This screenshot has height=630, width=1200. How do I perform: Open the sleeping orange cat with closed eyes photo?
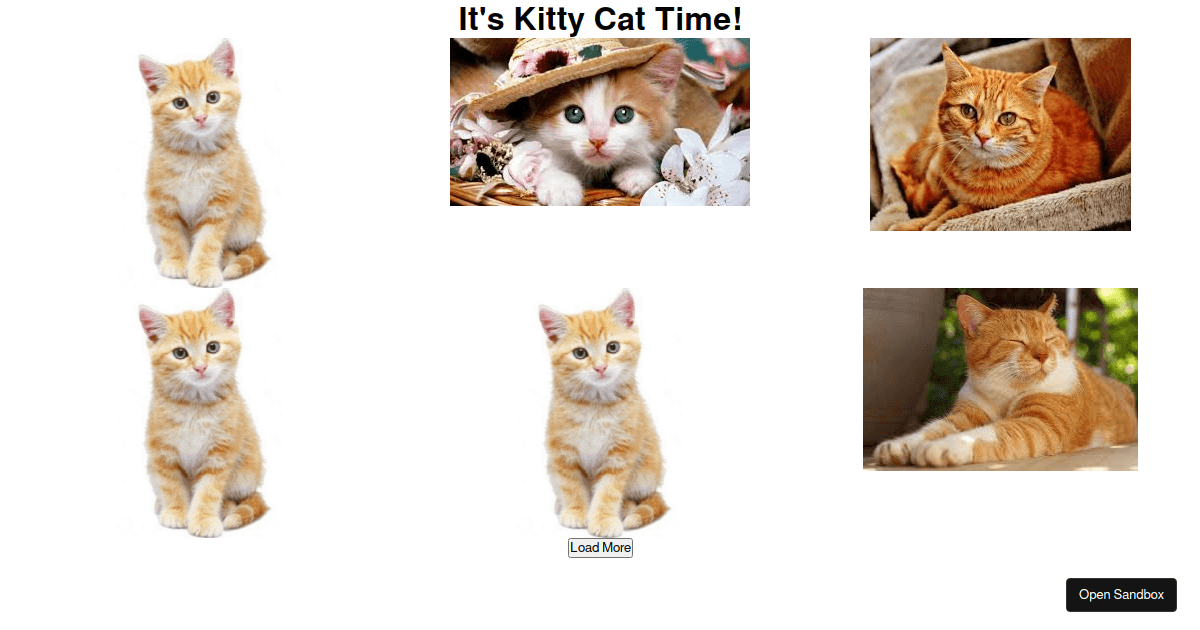1000,379
